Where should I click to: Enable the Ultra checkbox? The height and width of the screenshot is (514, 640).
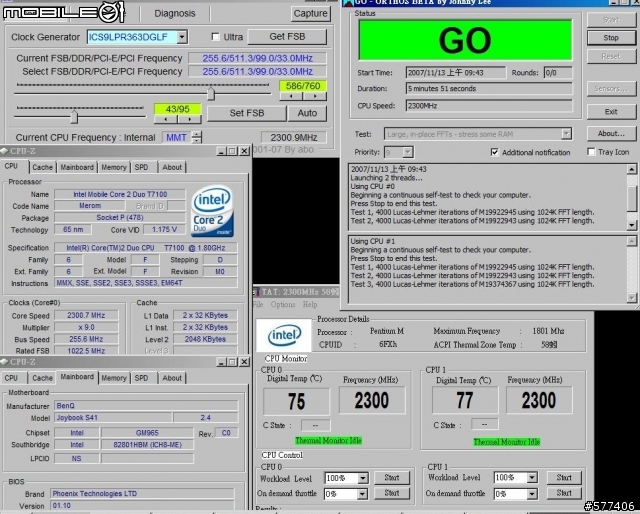pos(216,37)
